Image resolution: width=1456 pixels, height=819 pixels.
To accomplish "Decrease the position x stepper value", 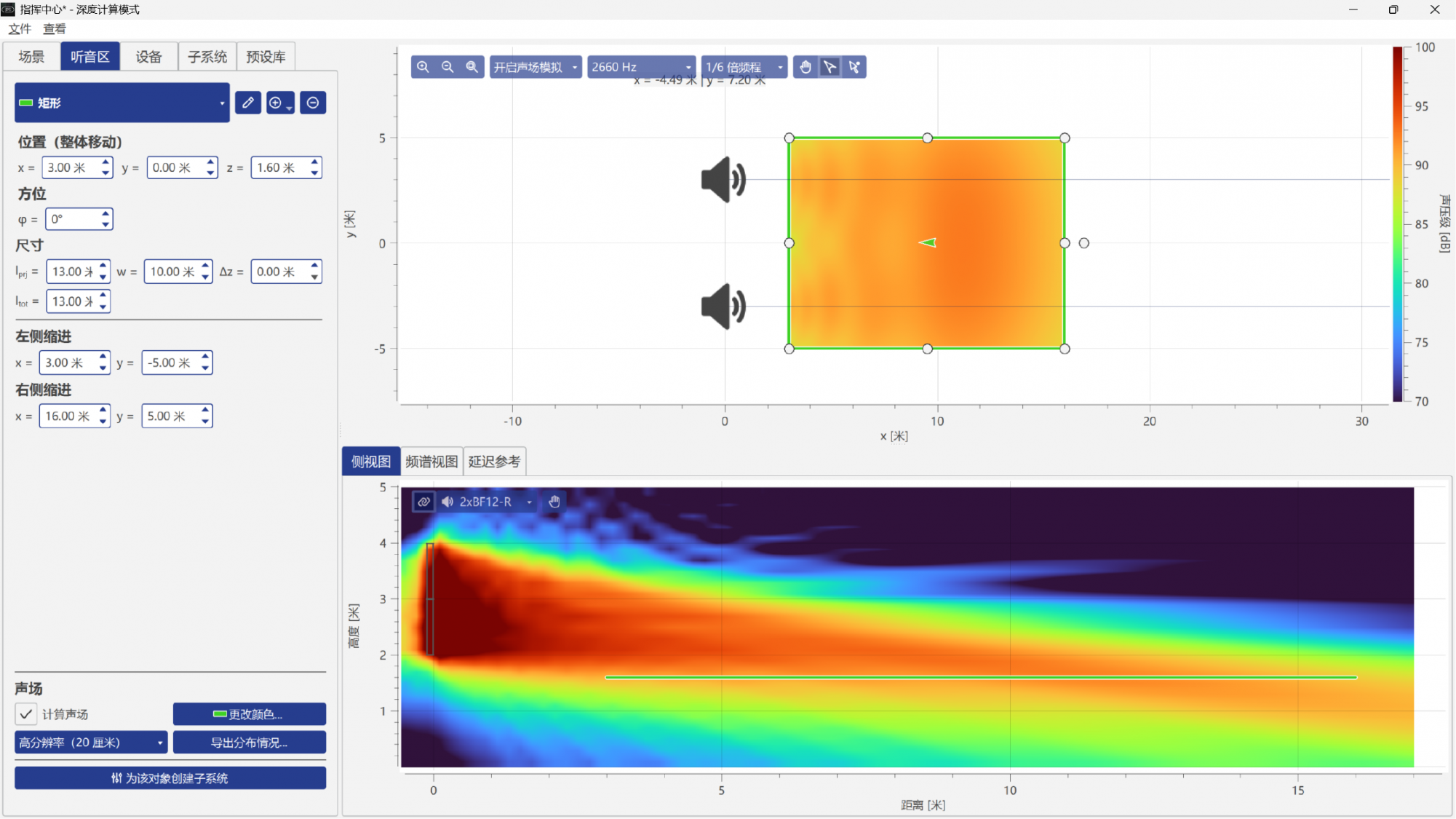I will click(106, 173).
